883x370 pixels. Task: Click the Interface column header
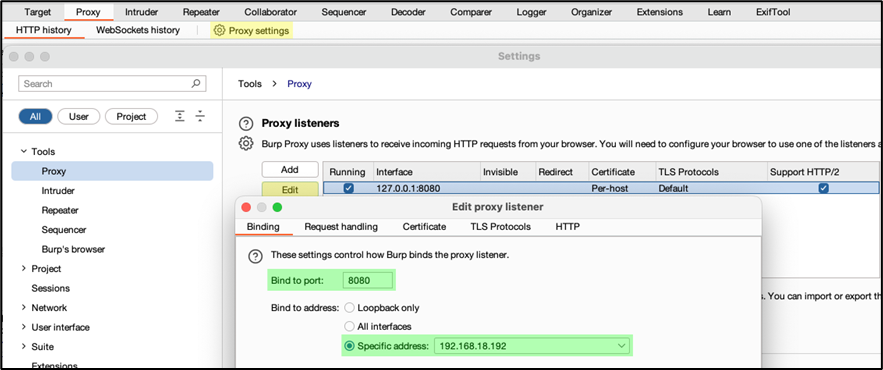click(426, 172)
